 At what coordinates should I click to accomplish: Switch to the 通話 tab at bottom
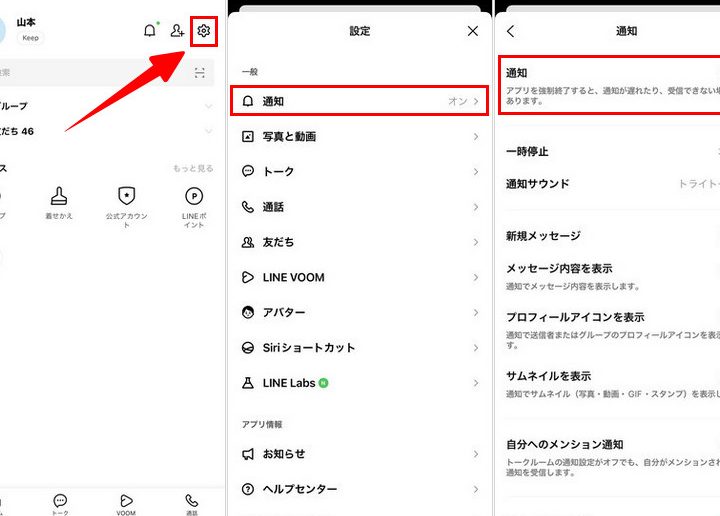pyautogui.click(x=191, y=504)
